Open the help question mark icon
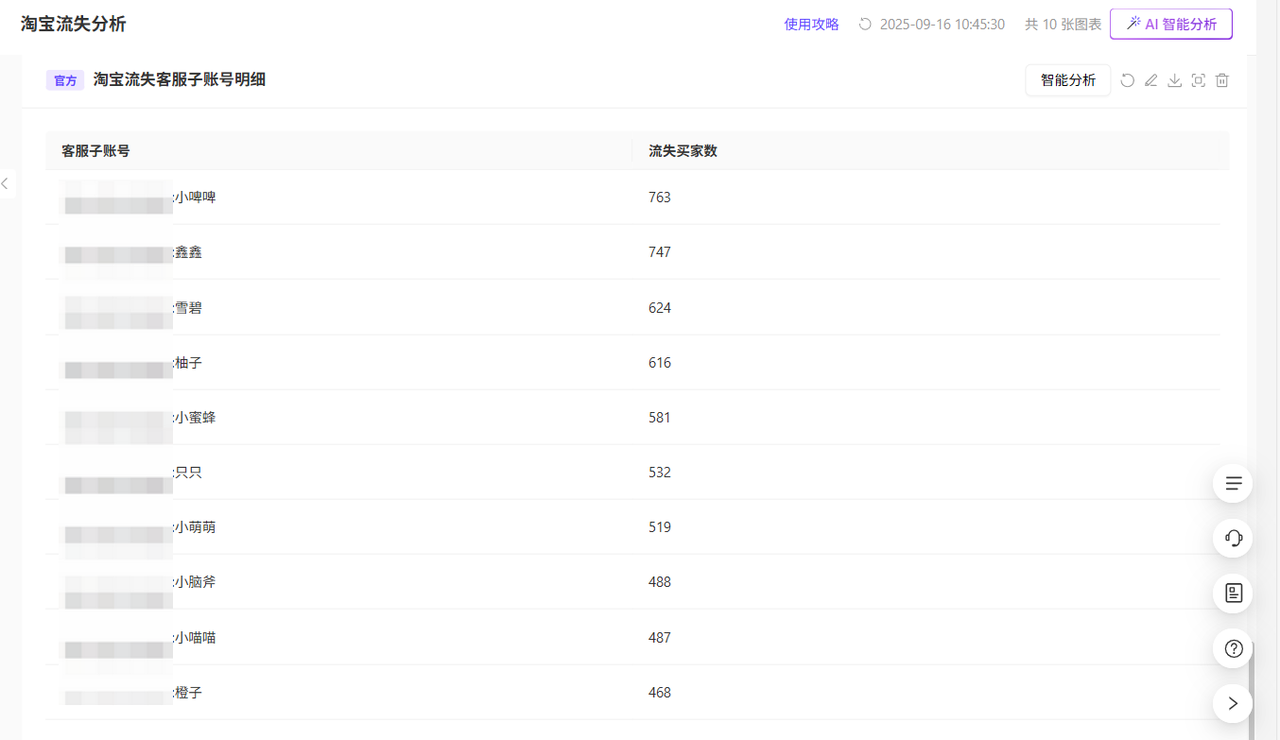Image resolution: width=1280 pixels, height=740 pixels. coord(1233,649)
